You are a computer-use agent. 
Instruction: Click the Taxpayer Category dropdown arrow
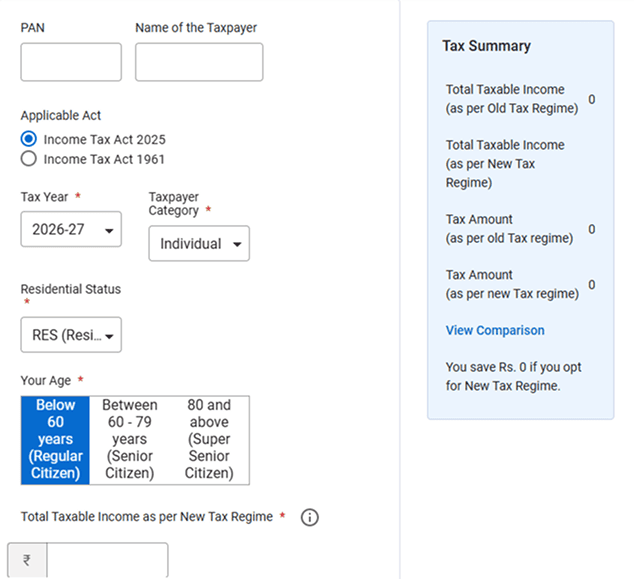pos(237,244)
